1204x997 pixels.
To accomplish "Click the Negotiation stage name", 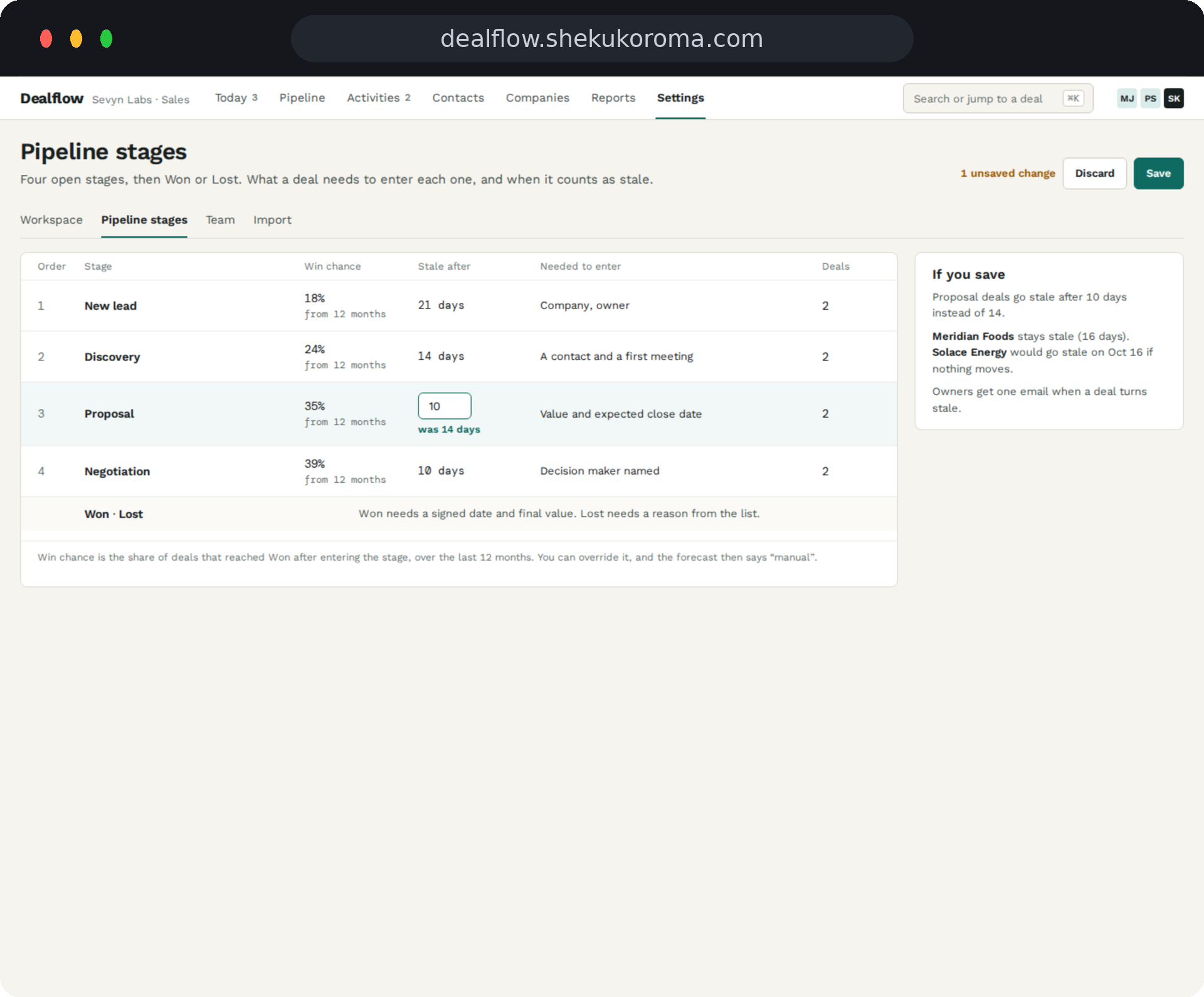I will (117, 472).
